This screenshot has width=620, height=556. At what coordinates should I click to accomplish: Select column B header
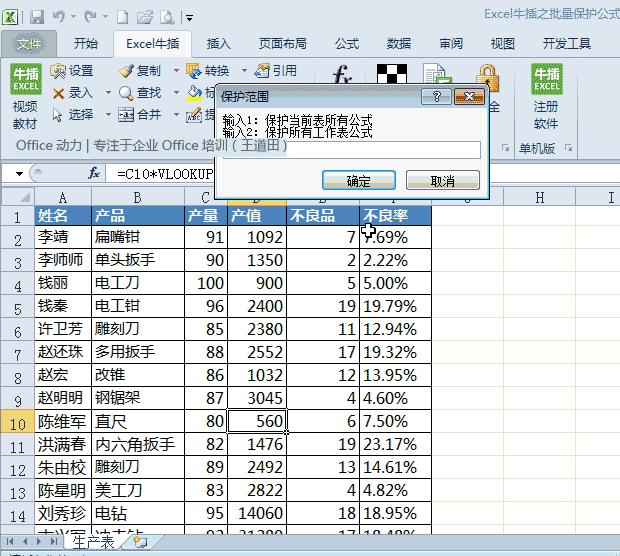tap(137, 197)
